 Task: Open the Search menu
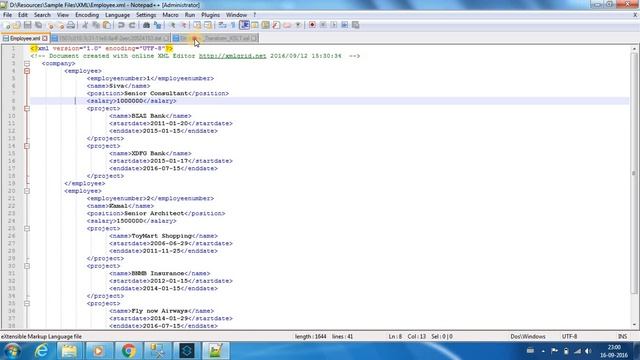[42, 15]
